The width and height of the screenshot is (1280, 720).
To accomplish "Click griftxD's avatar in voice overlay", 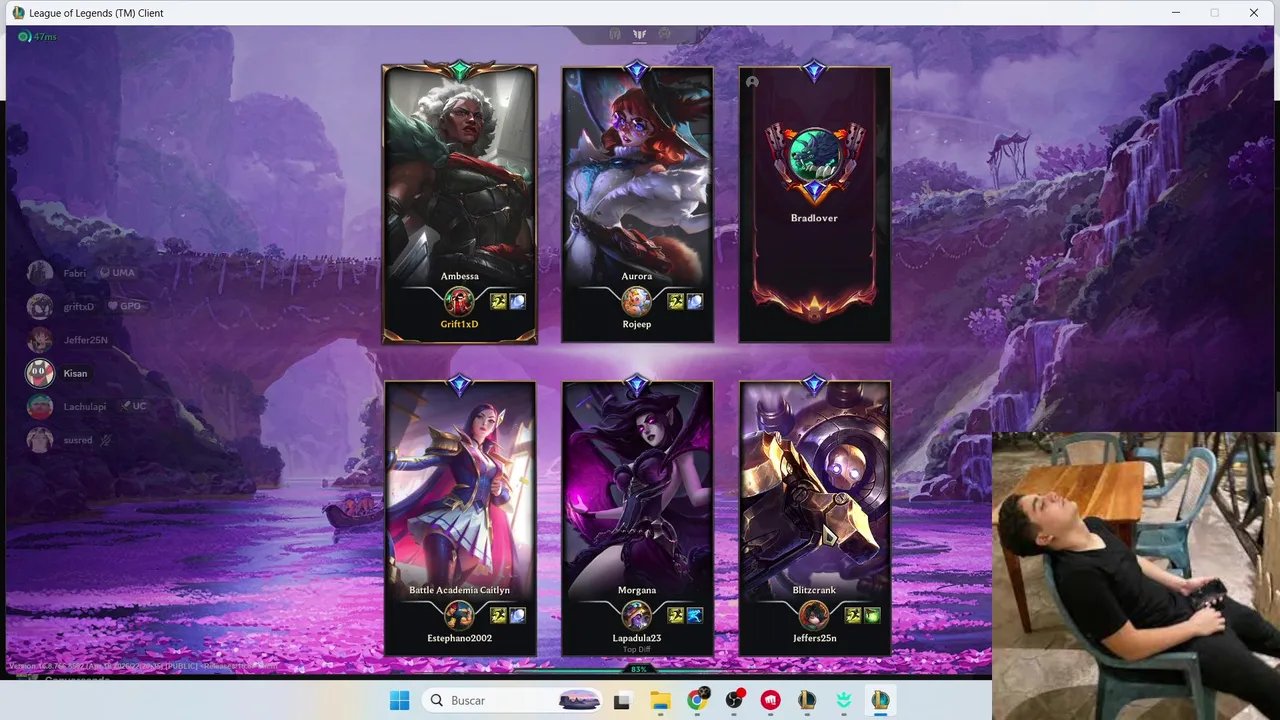I will [x=40, y=306].
